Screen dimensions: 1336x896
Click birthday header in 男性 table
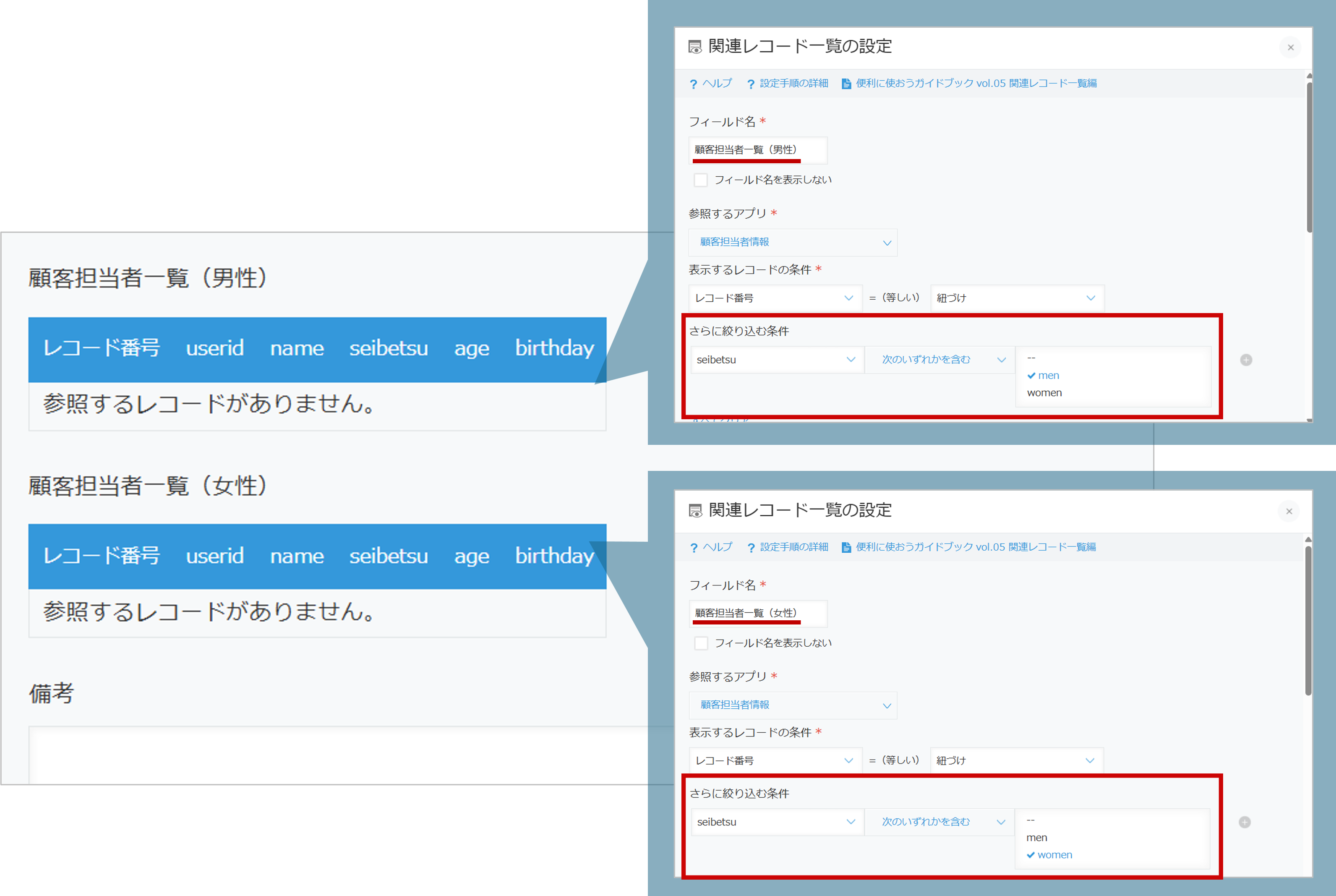555,349
